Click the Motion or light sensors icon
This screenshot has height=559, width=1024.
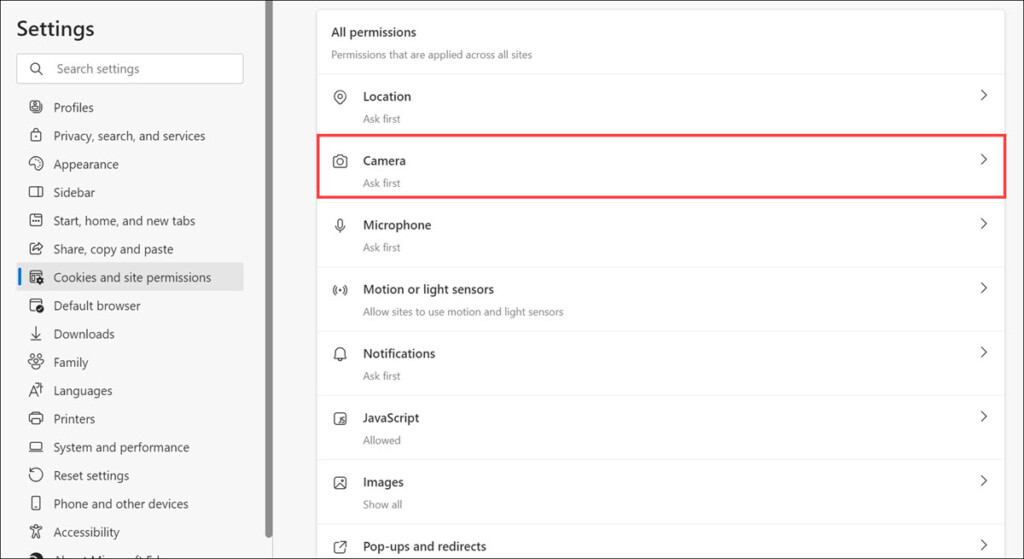pos(340,290)
